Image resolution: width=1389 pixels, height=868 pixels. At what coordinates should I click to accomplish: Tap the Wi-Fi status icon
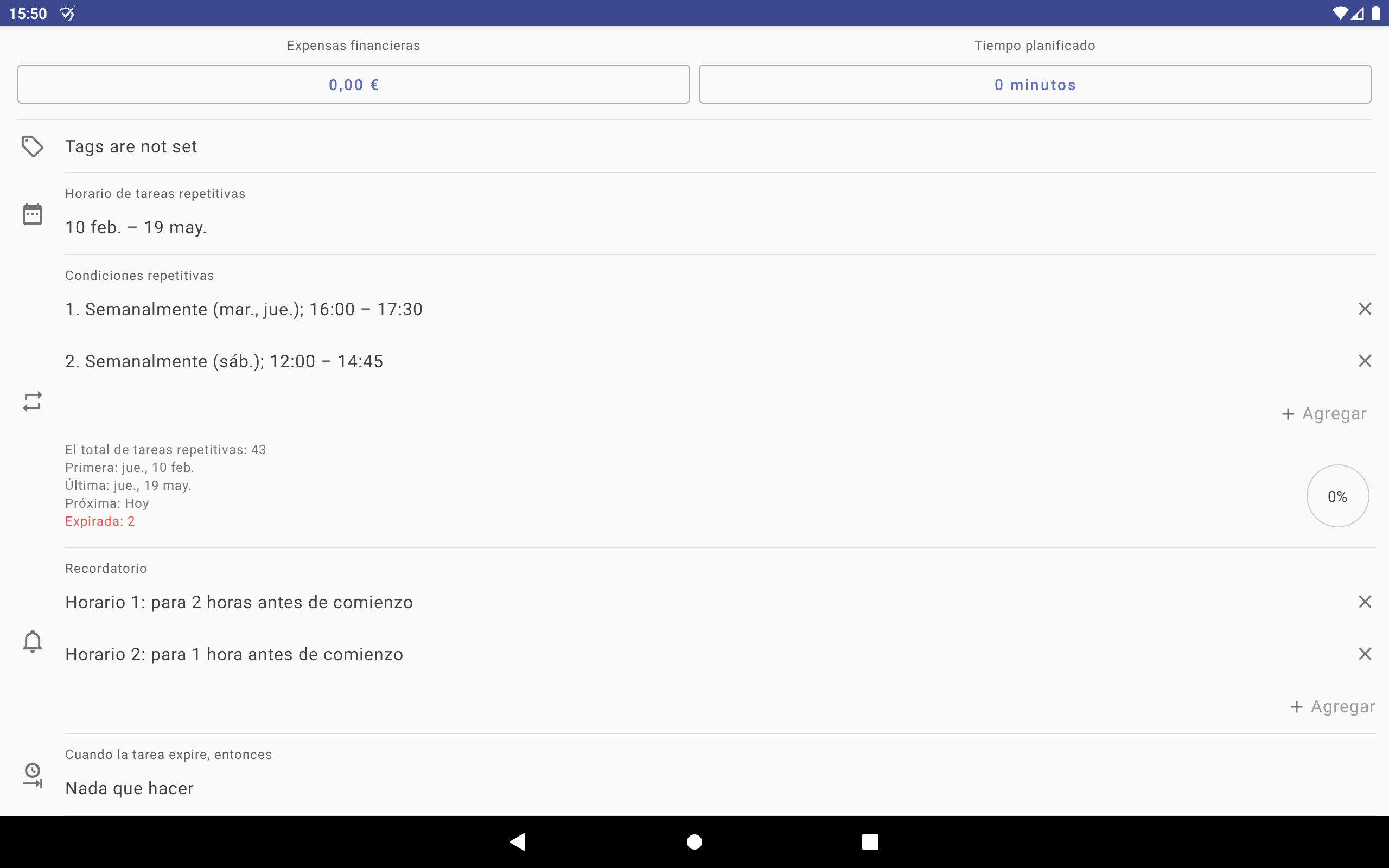coord(1340,13)
